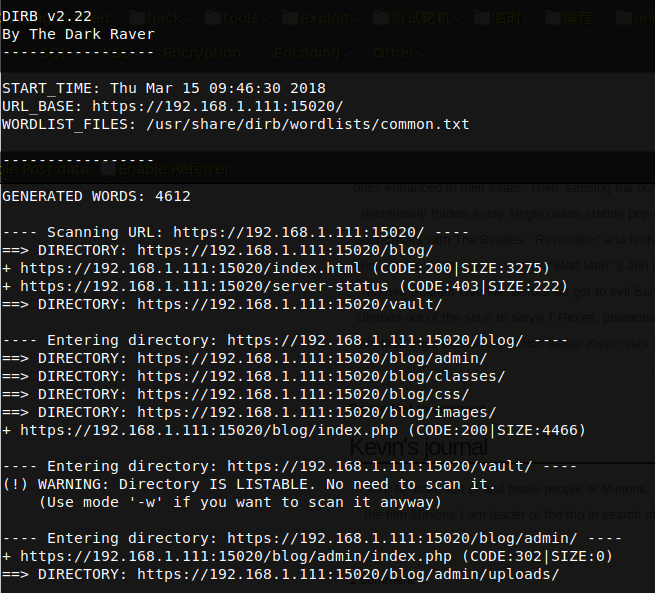The image size is (655, 593).
Task: Click the blog/admin/uploads/ DIRECTORY line
Action: [x=280, y=574]
